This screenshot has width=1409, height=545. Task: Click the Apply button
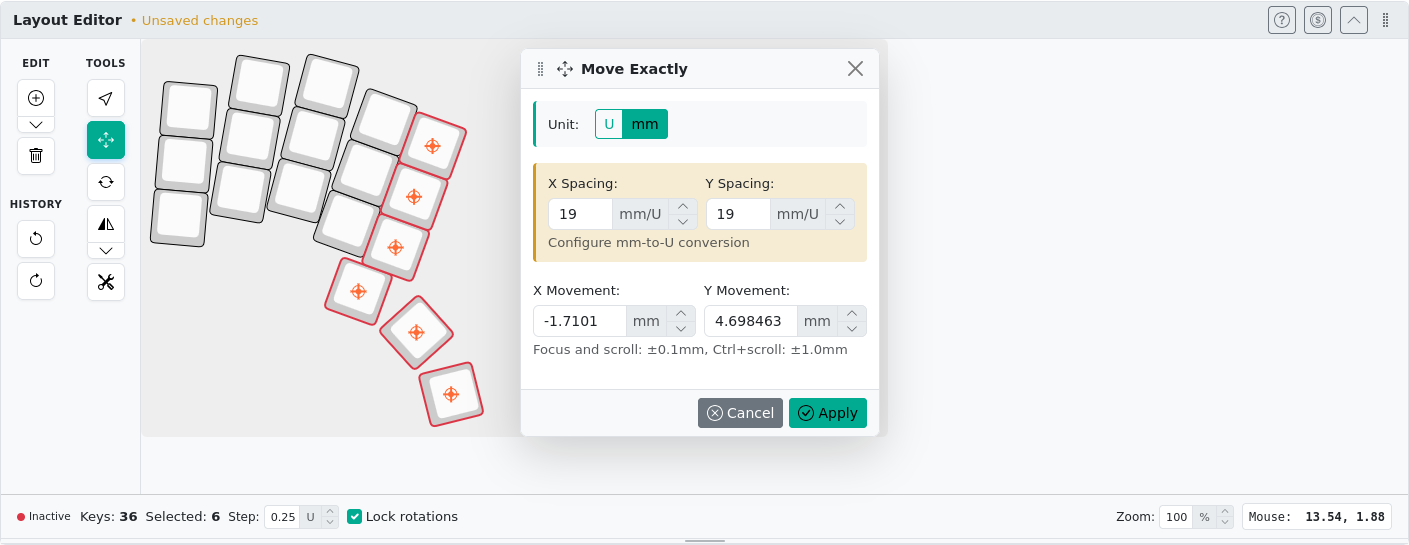tap(828, 413)
